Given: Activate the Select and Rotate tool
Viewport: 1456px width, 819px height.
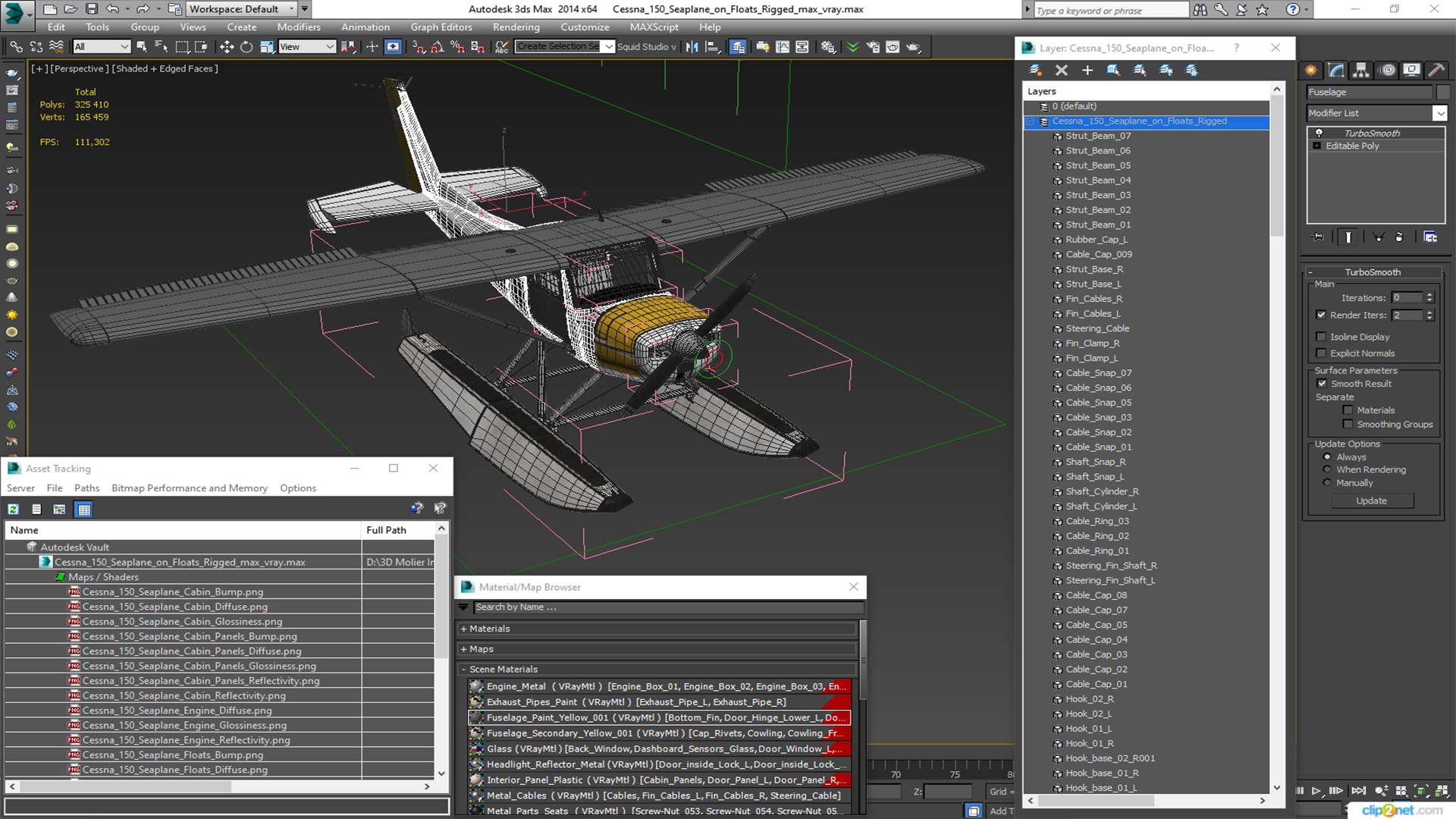Looking at the screenshot, I should tap(246, 47).
